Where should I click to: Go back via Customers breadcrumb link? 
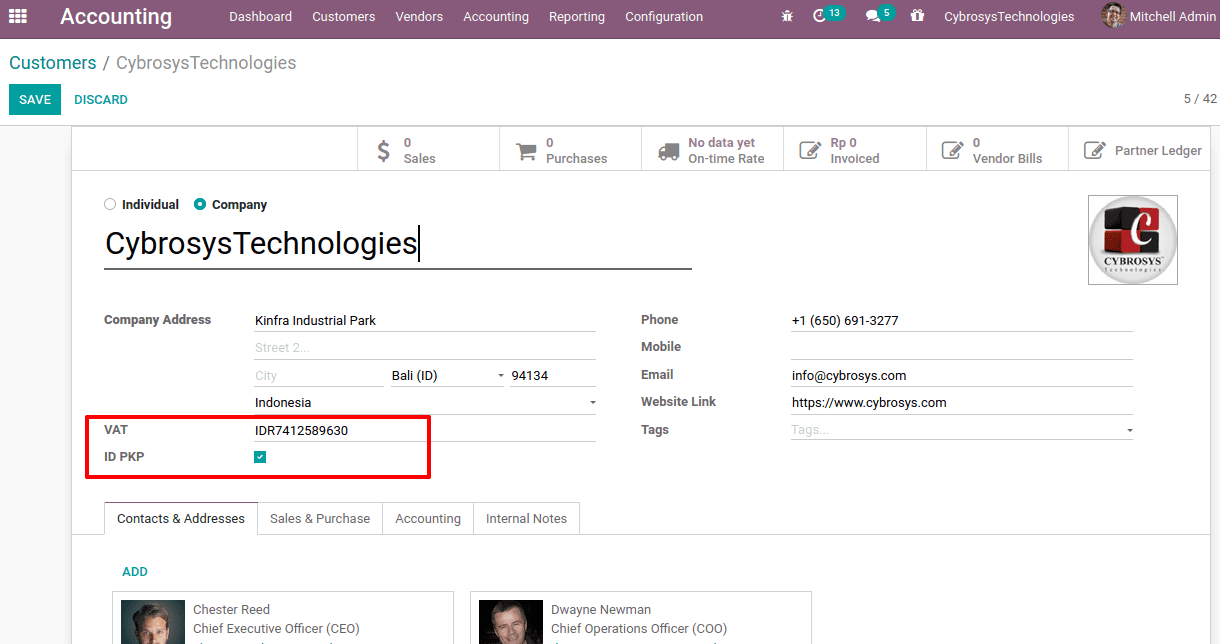pyautogui.click(x=53, y=63)
